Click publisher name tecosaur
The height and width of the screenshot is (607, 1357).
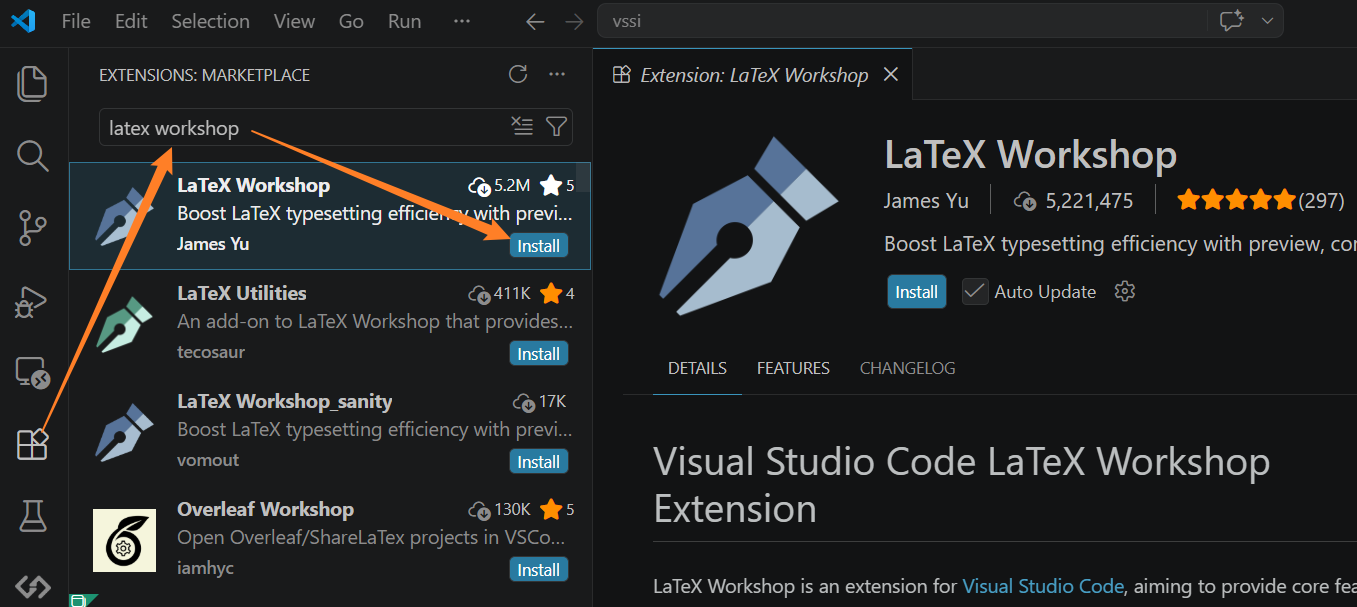coord(211,351)
